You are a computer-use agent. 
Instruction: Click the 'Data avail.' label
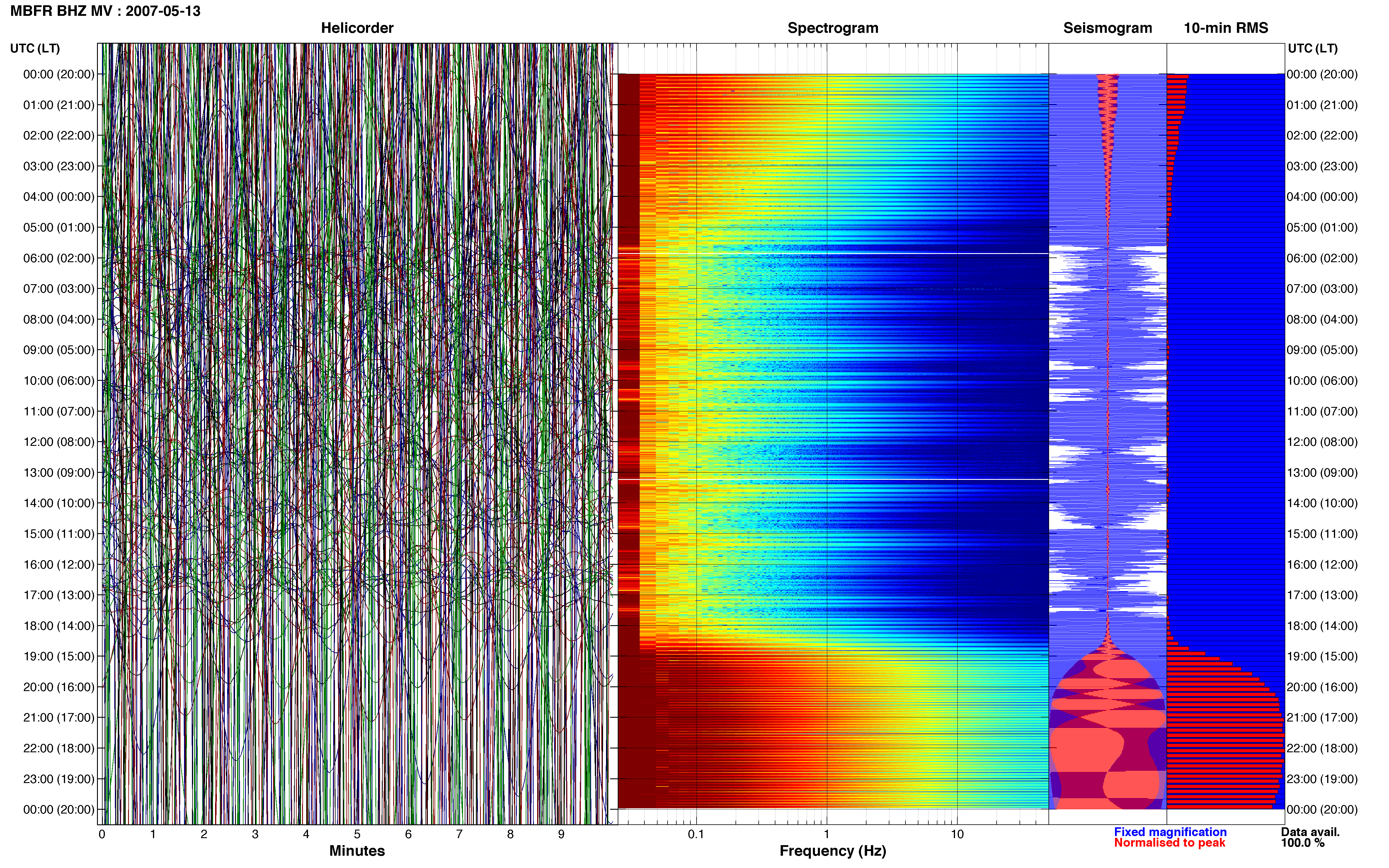click(x=1310, y=832)
